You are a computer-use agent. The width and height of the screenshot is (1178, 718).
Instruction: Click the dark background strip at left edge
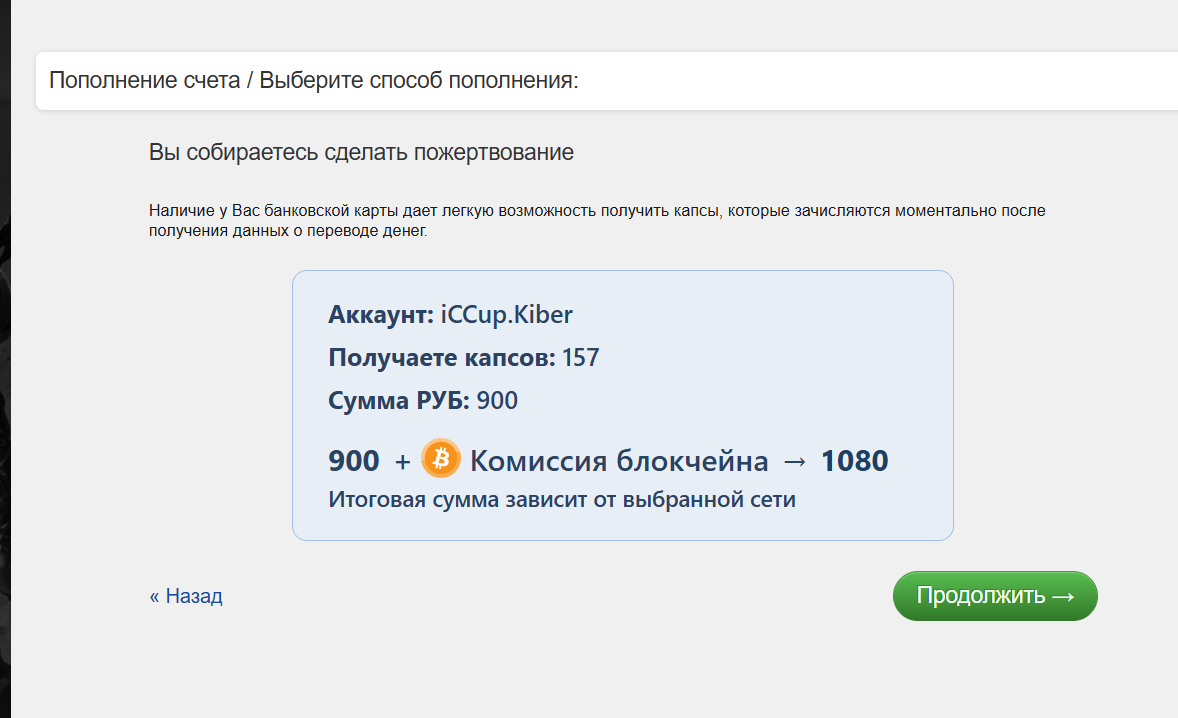[x=5, y=359]
